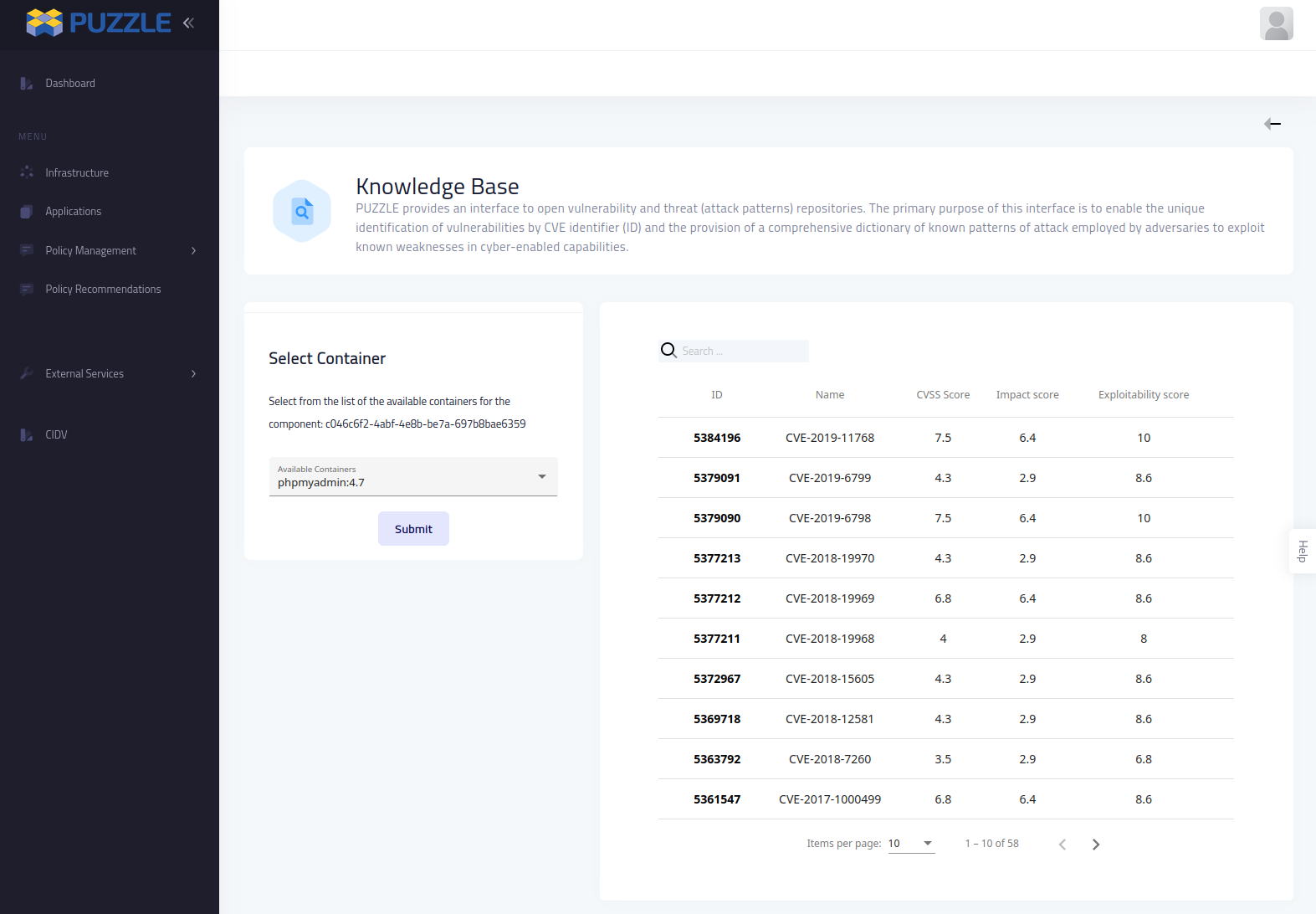Select row ID 5369718
Image resolution: width=1316 pixels, height=914 pixels.
coord(717,719)
